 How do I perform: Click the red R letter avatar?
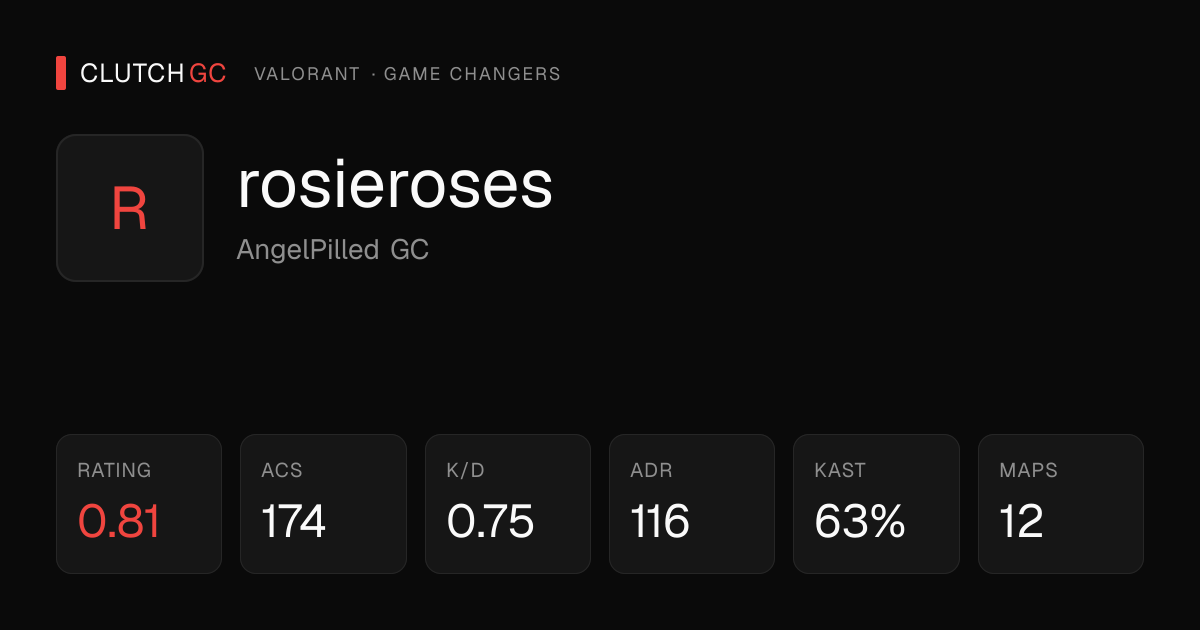[130, 209]
